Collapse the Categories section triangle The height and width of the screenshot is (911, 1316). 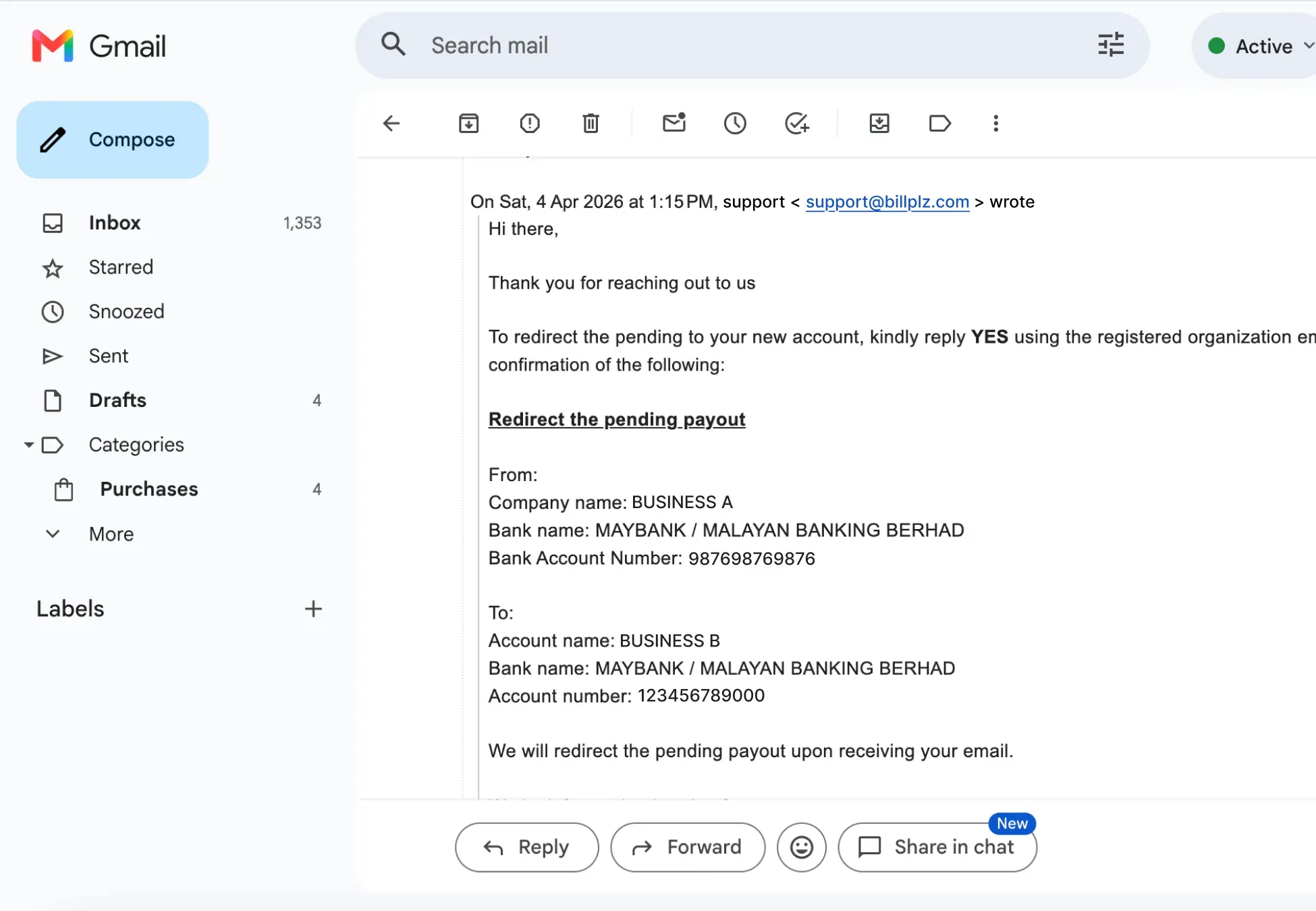tap(29, 445)
